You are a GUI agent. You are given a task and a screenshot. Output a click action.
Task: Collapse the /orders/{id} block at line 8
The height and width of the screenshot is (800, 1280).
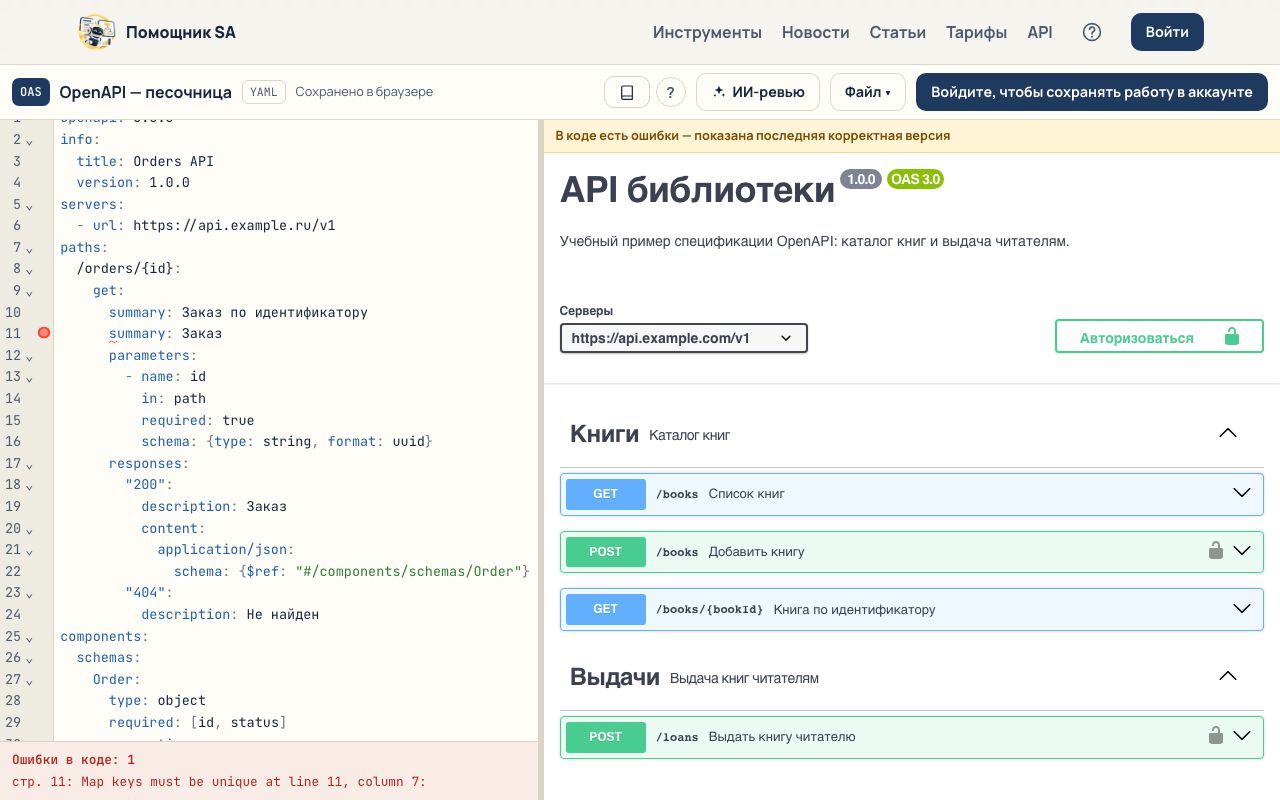click(29, 270)
